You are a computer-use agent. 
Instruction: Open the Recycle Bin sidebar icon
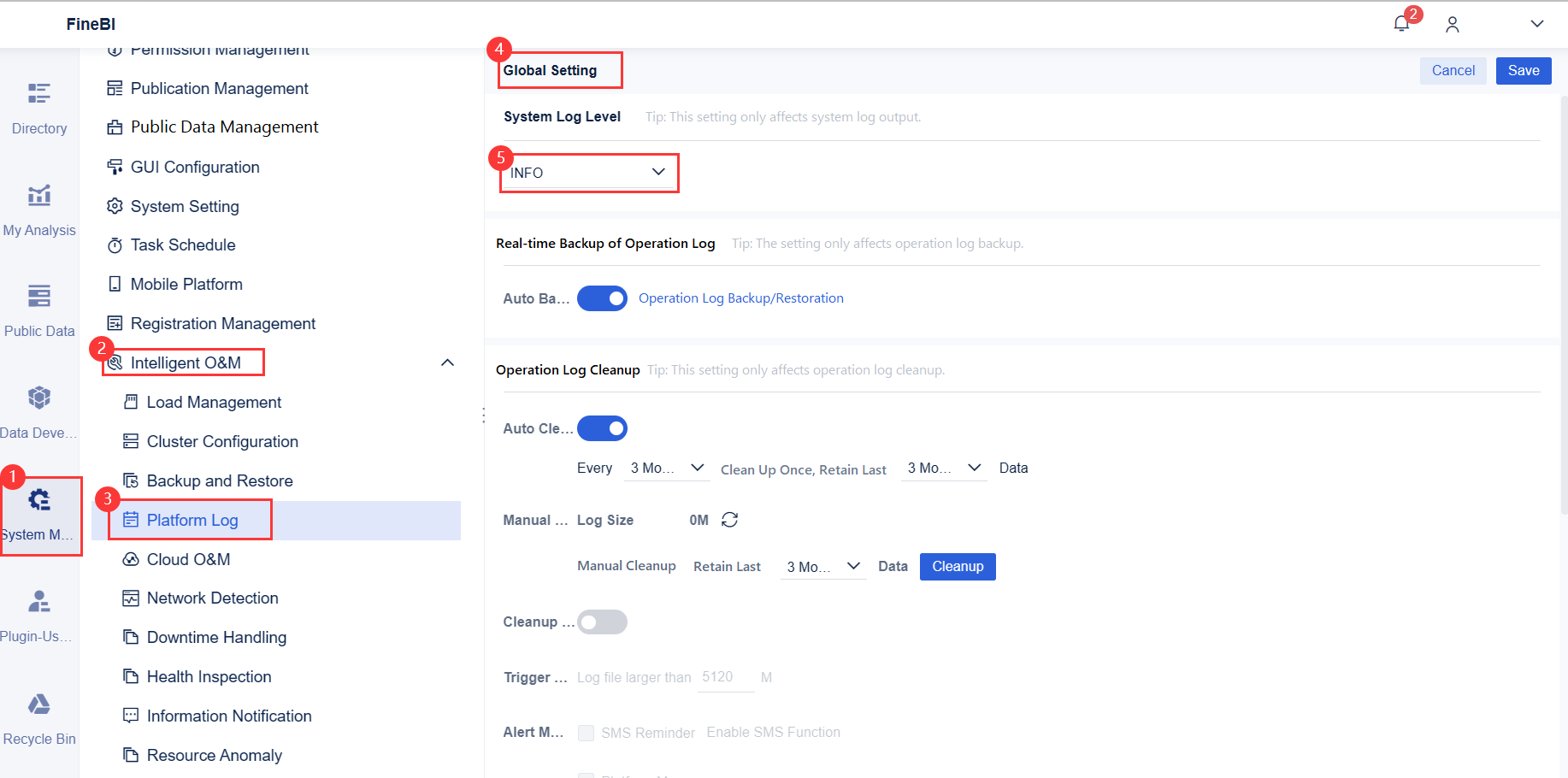coord(39,717)
